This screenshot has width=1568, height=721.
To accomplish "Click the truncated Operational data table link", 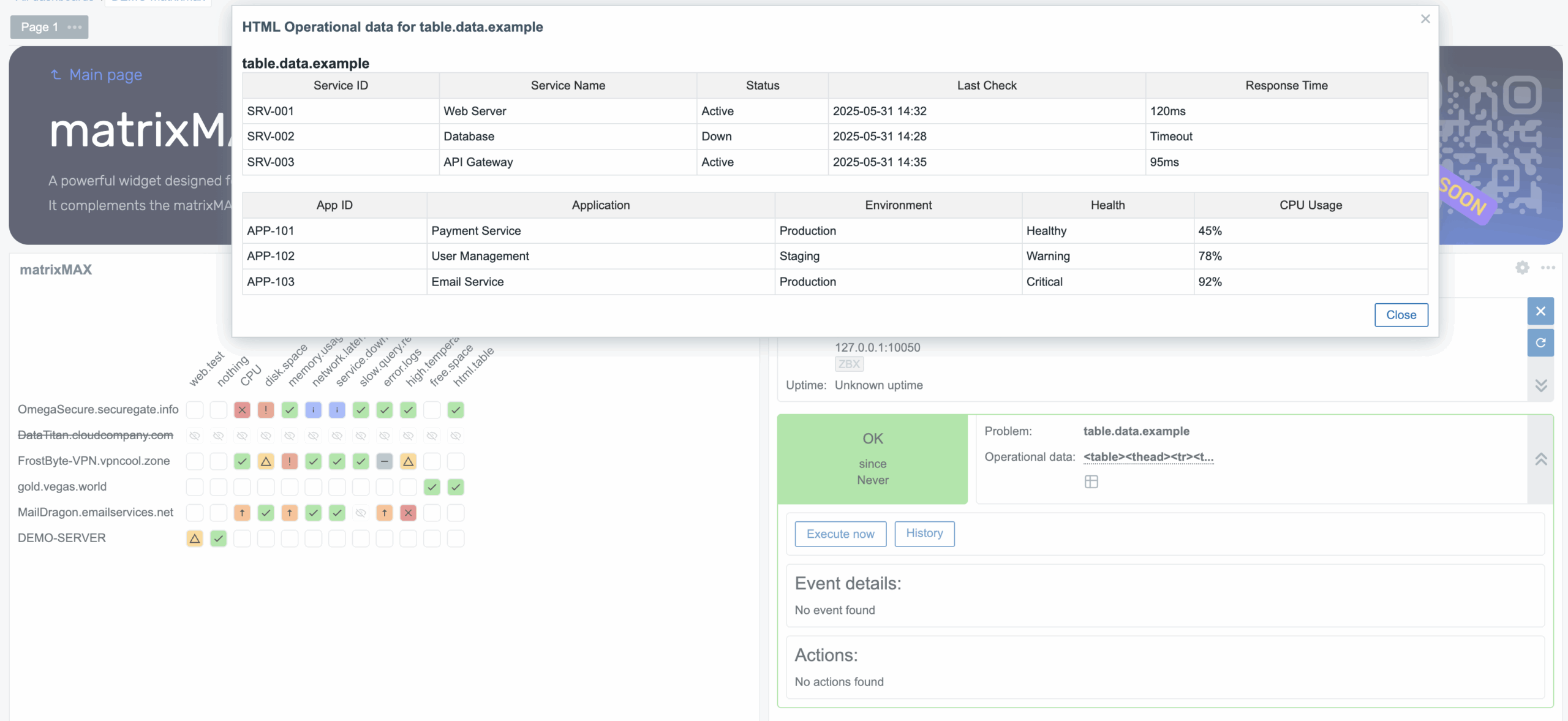I will [x=1148, y=457].
